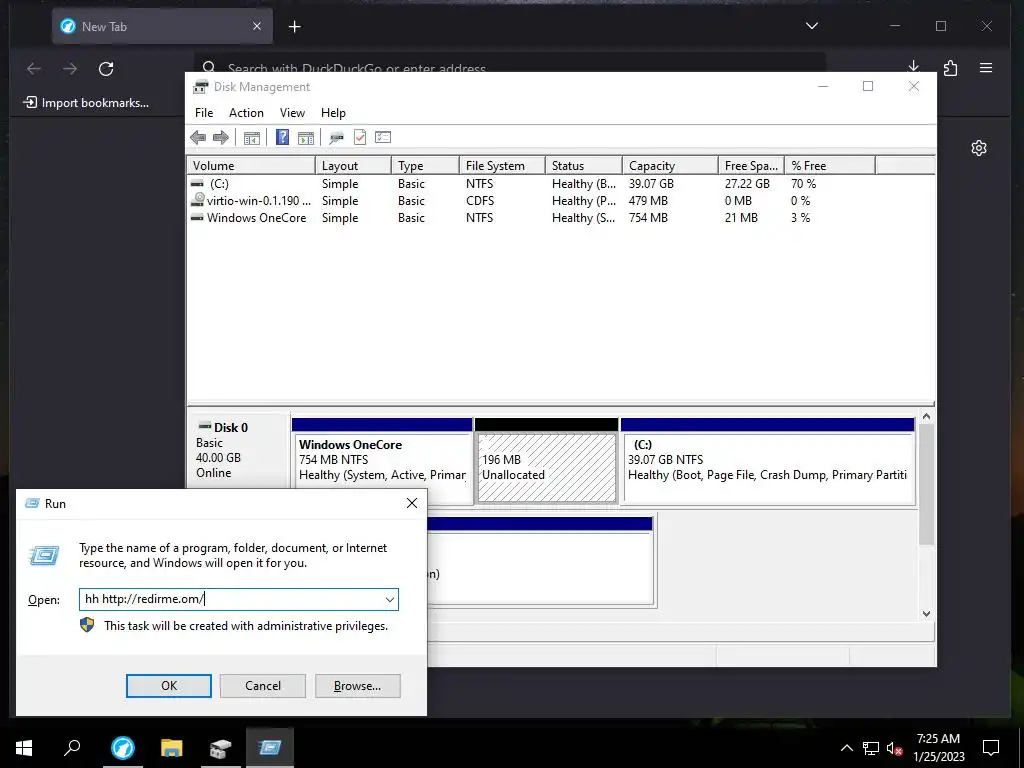Viewport: 1024px width, 768px height.
Task: Sort by the Layout column header
Action: [353, 166]
